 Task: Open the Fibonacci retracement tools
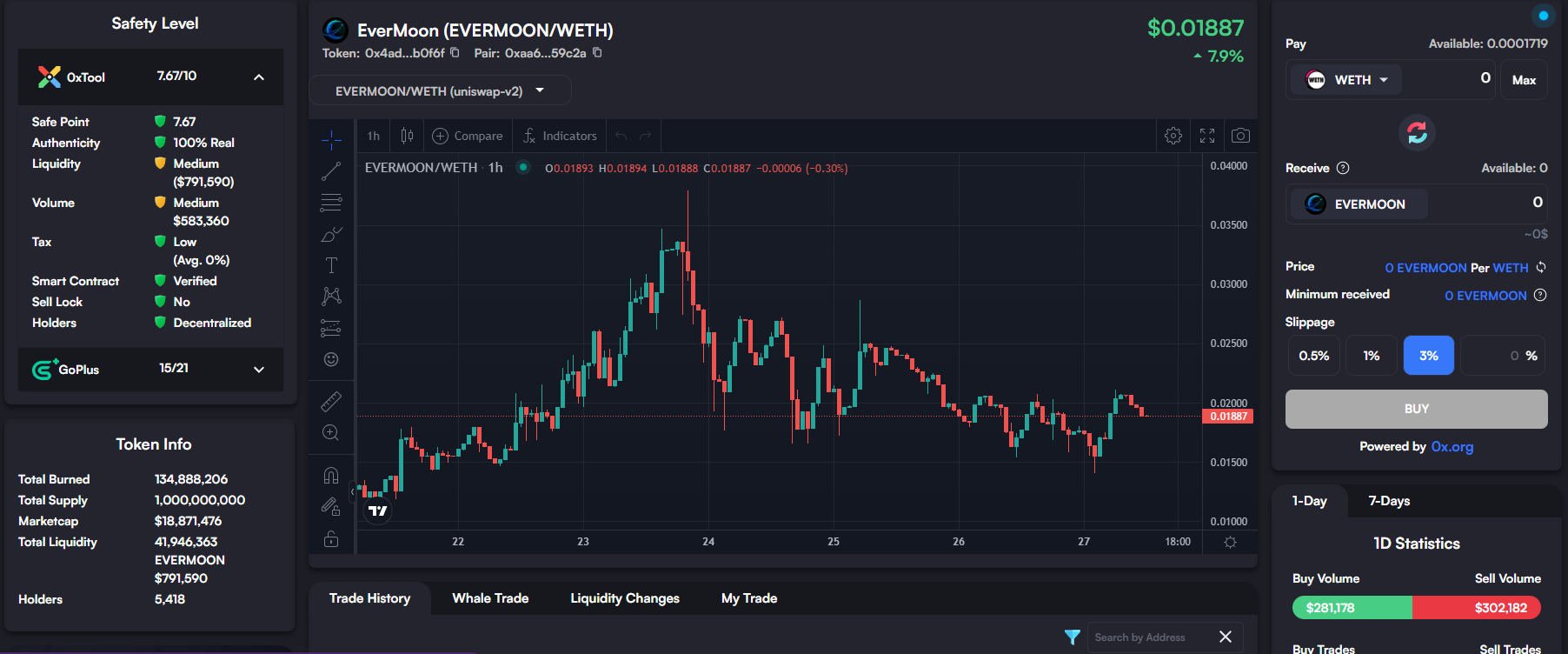pos(331,203)
